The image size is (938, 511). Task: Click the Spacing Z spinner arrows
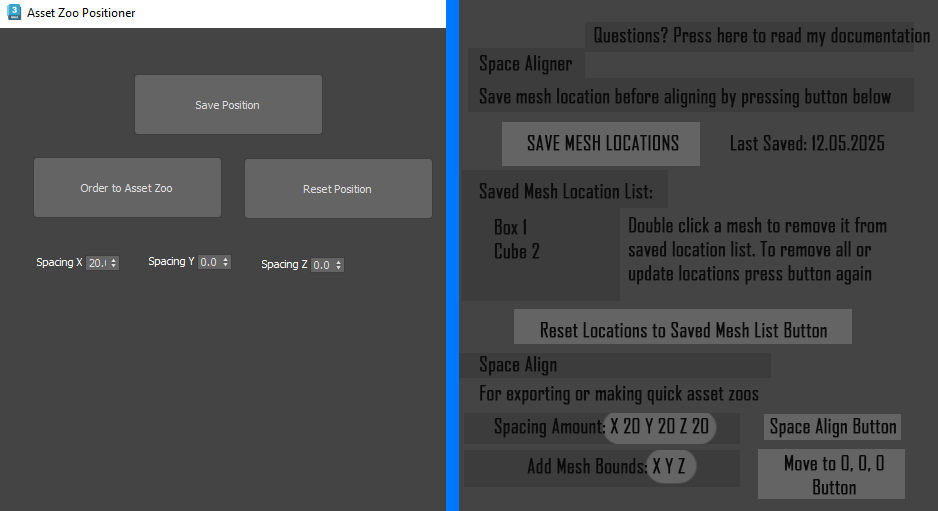click(339, 264)
